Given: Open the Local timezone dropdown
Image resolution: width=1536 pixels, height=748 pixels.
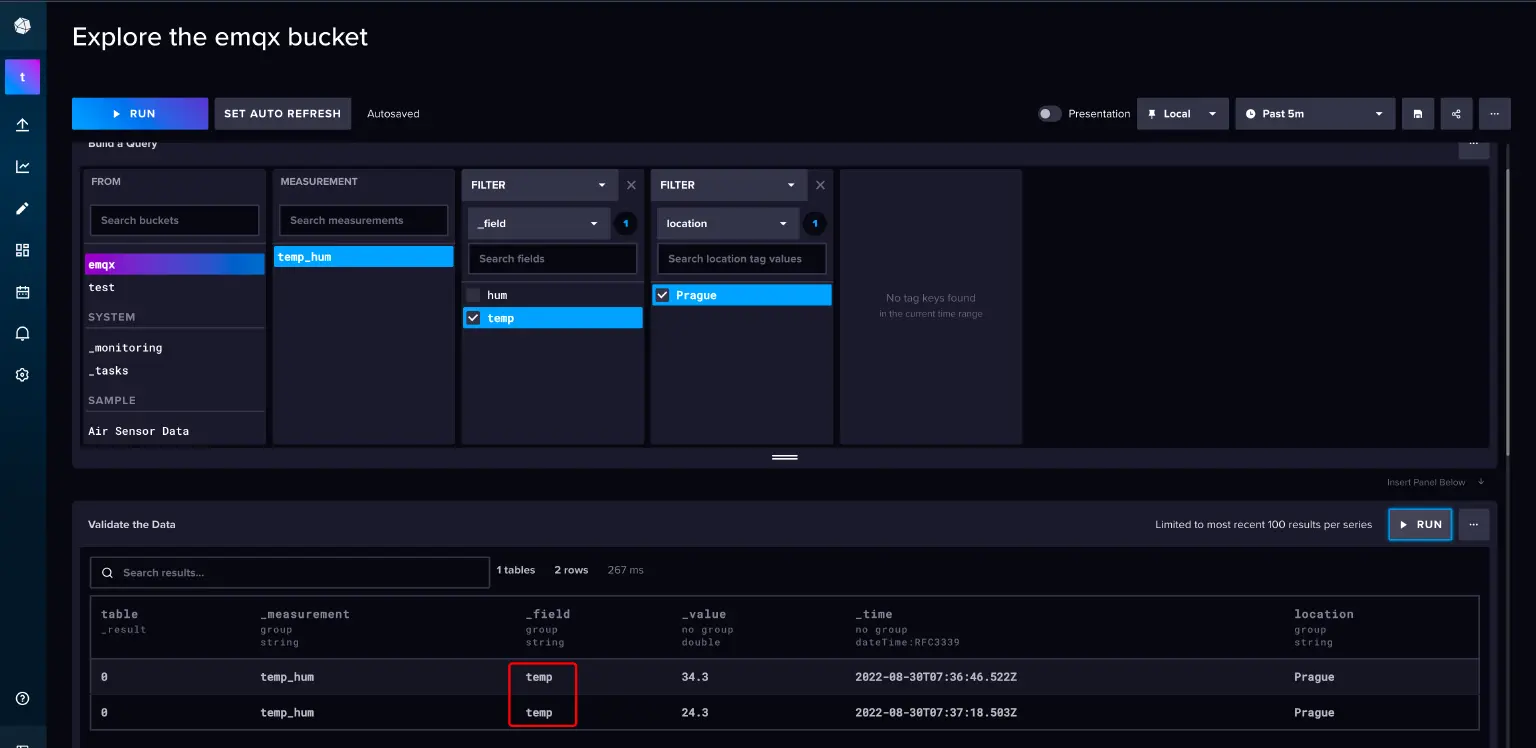Looking at the screenshot, I should coord(1182,113).
